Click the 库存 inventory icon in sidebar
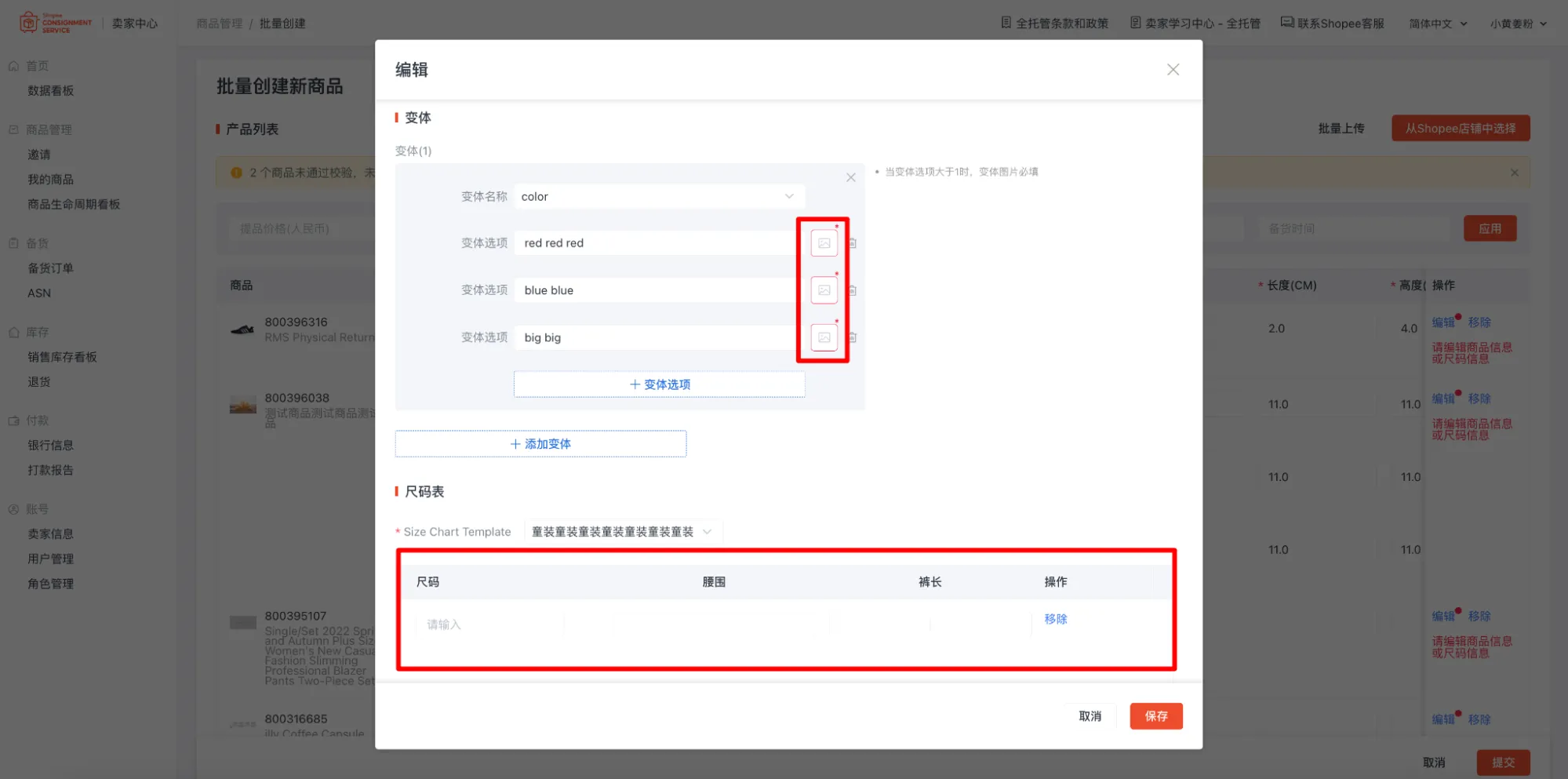The width and height of the screenshot is (1568, 779). click(13, 331)
